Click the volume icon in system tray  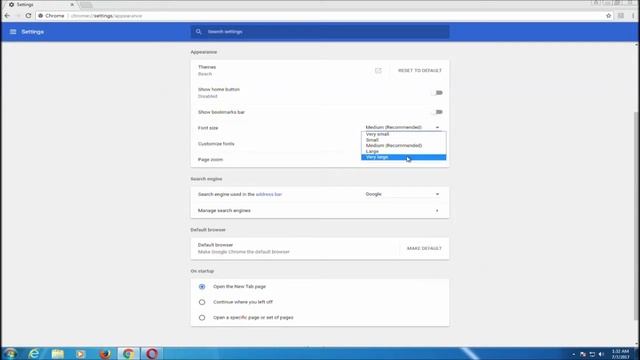click(x=601, y=354)
